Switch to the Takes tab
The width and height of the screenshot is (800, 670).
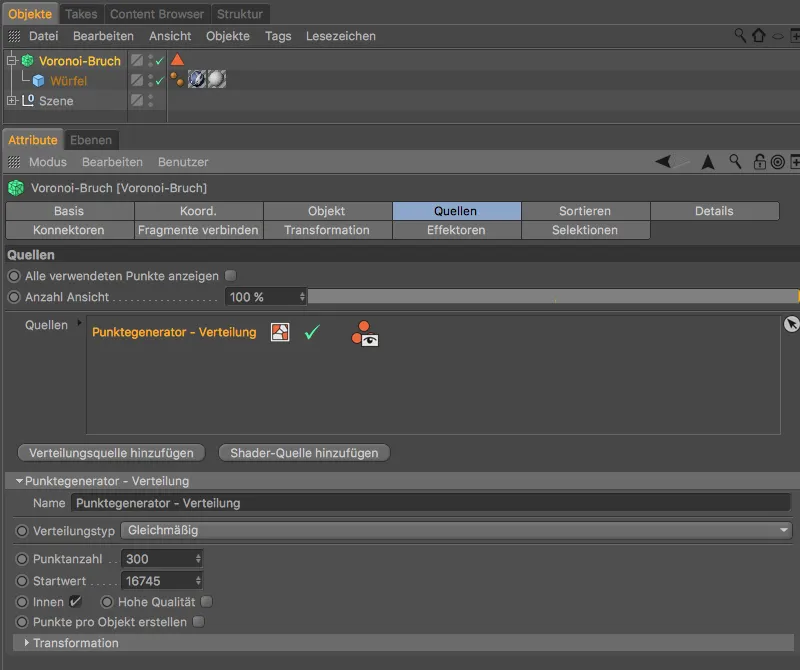coord(81,14)
